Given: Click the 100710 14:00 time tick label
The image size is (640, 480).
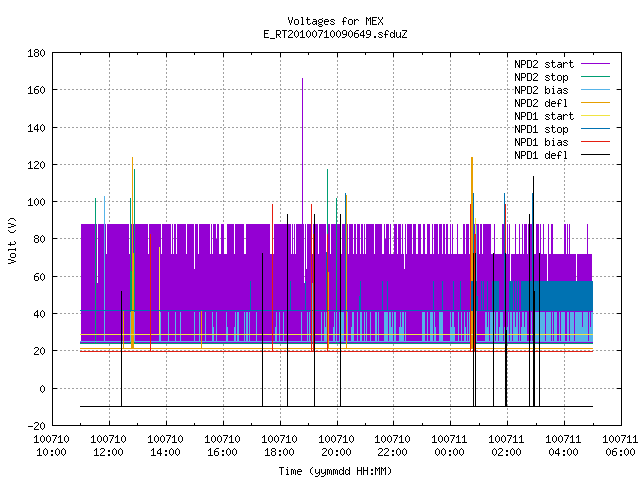Looking at the screenshot, I should tap(165, 446).
